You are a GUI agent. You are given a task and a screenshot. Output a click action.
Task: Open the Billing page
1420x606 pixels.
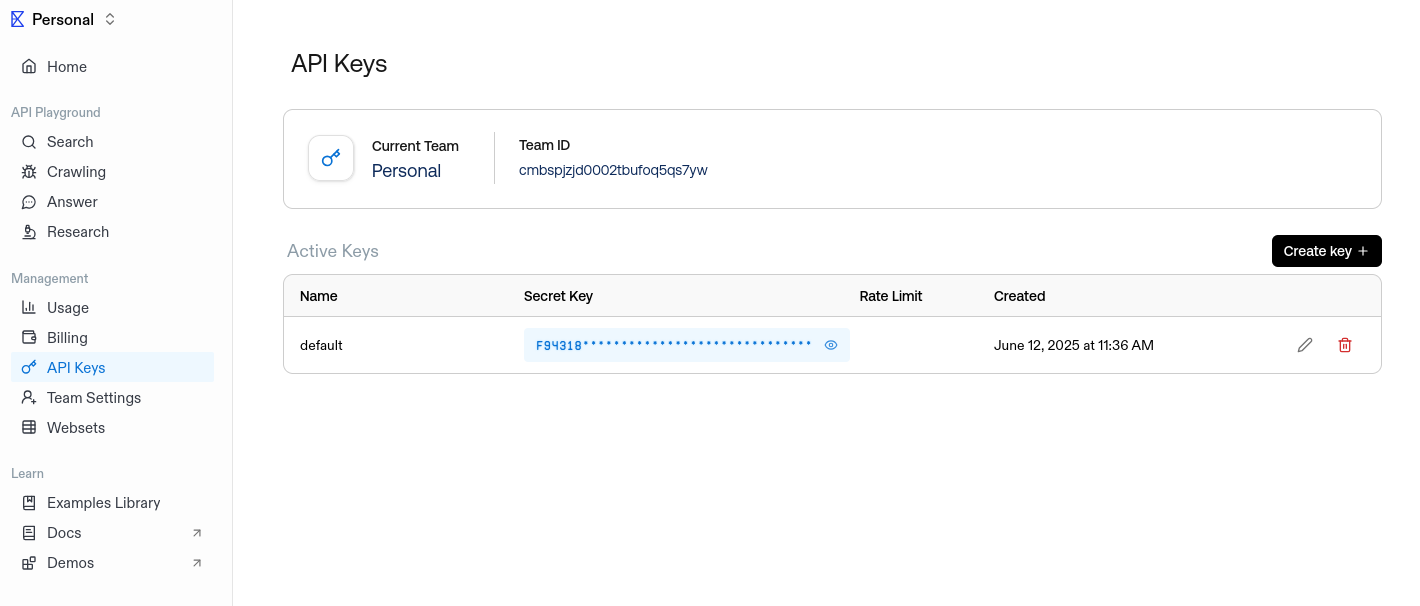point(67,338)
